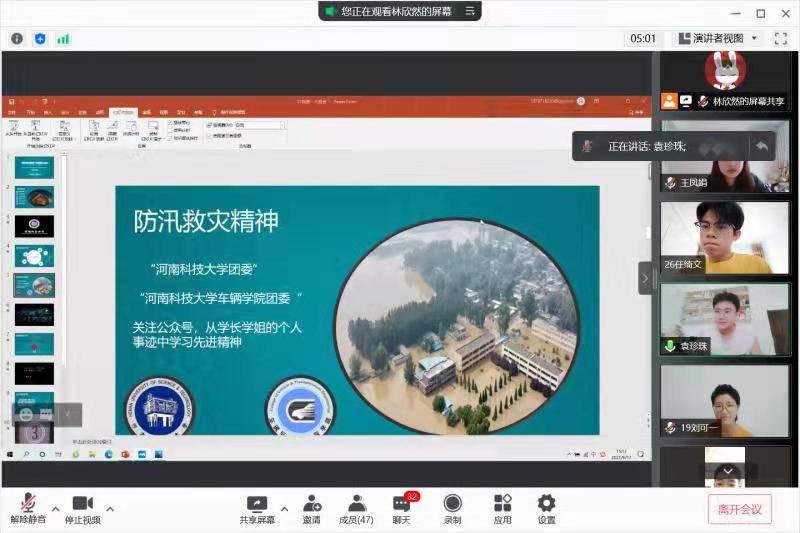Click the enter fullscreen icon at top-right

point(780,38)
